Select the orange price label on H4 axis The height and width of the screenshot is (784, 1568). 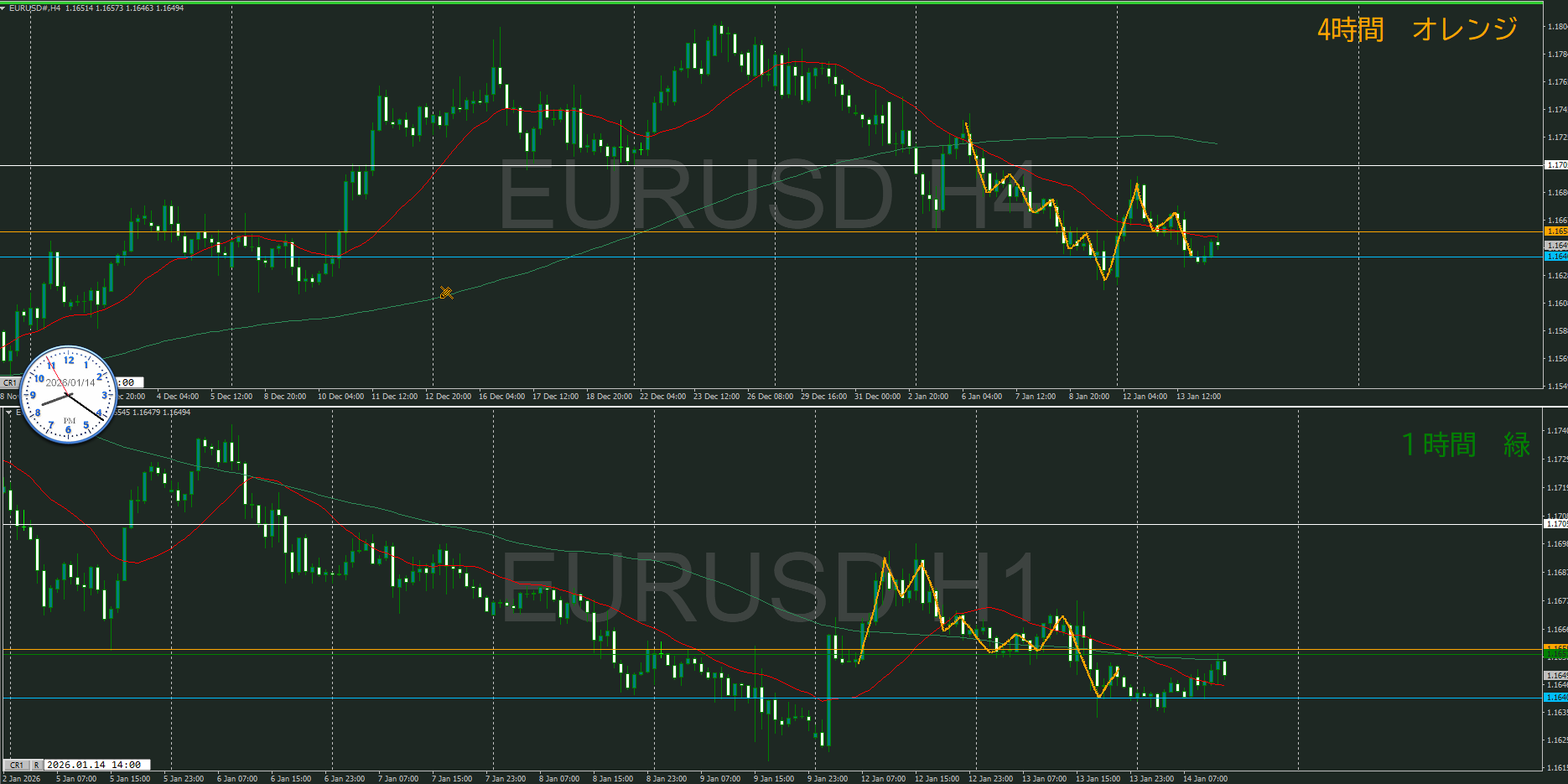point(1555,231)
